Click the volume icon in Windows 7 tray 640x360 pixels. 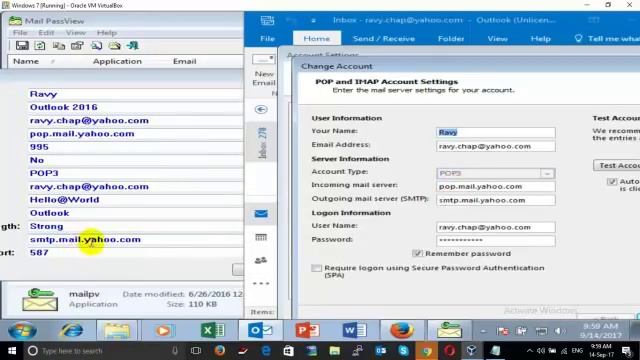pos(560,331)
